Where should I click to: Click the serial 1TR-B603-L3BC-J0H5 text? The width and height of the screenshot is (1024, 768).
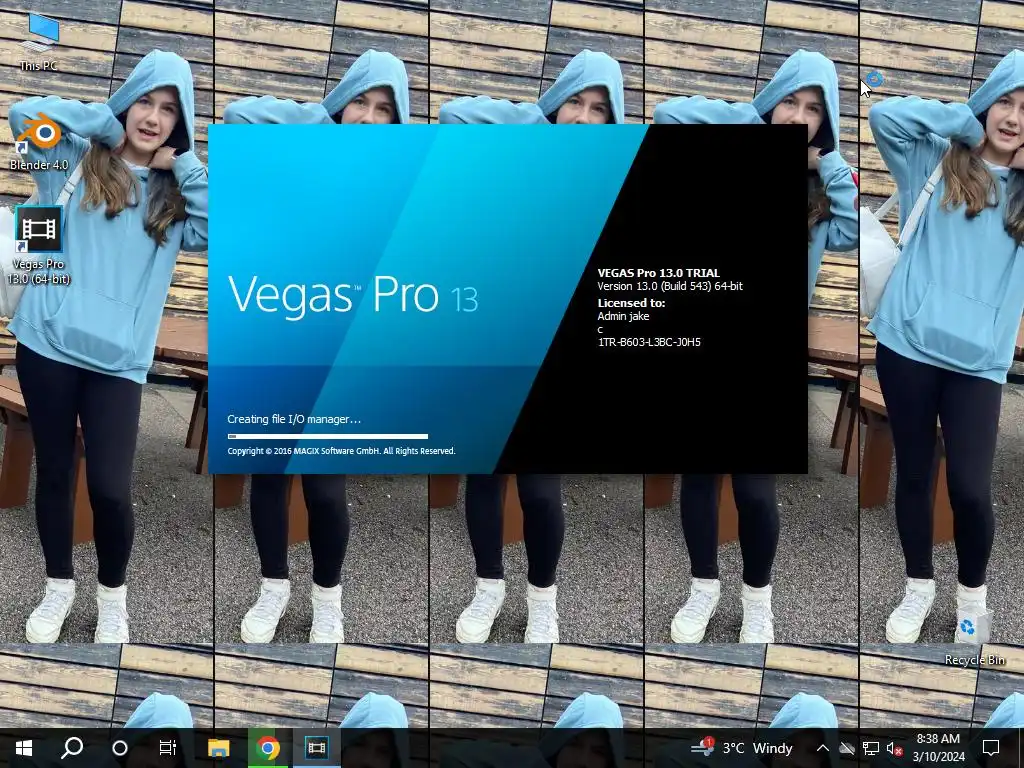649,342
